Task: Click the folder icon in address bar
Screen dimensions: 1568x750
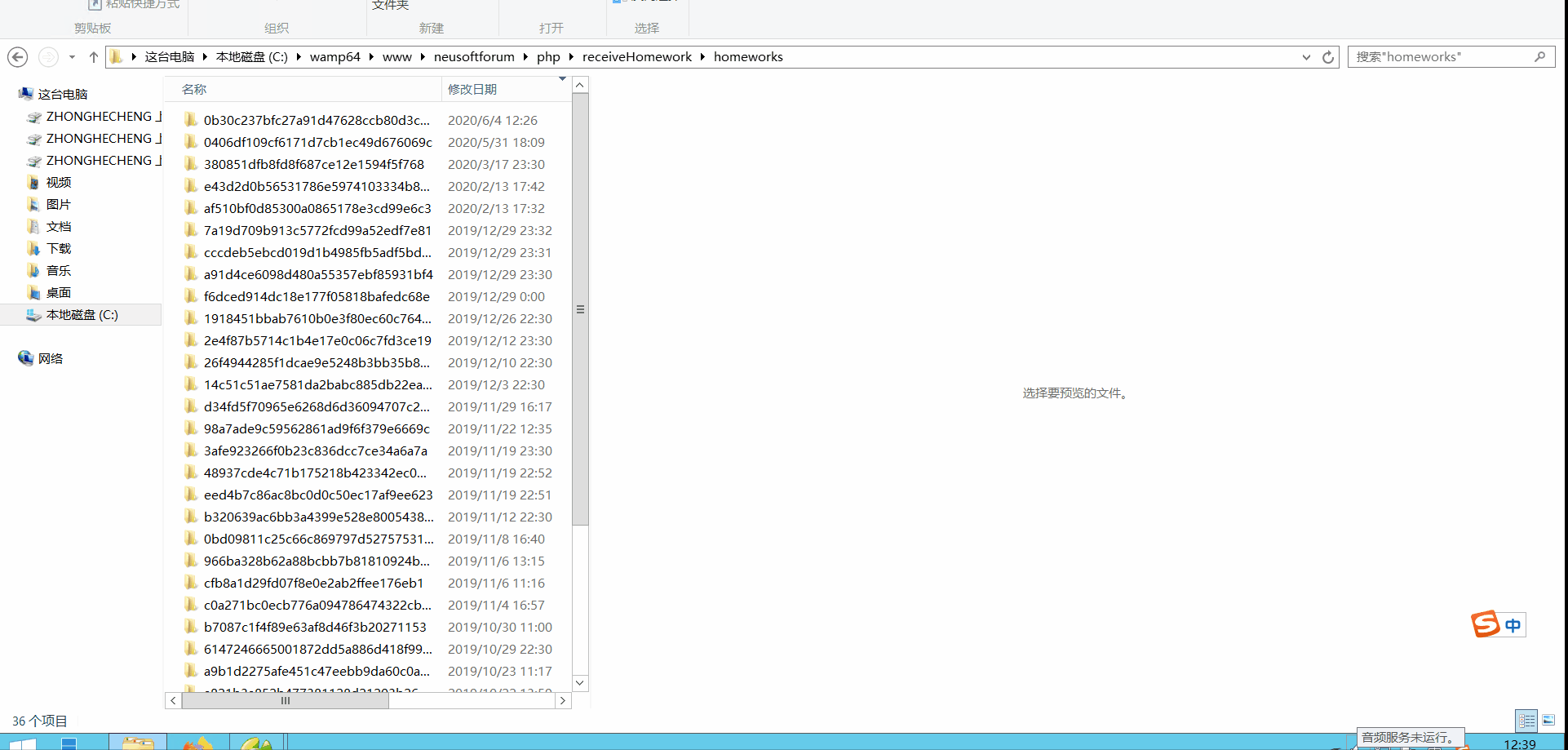Action: click(x=117, y=56)
